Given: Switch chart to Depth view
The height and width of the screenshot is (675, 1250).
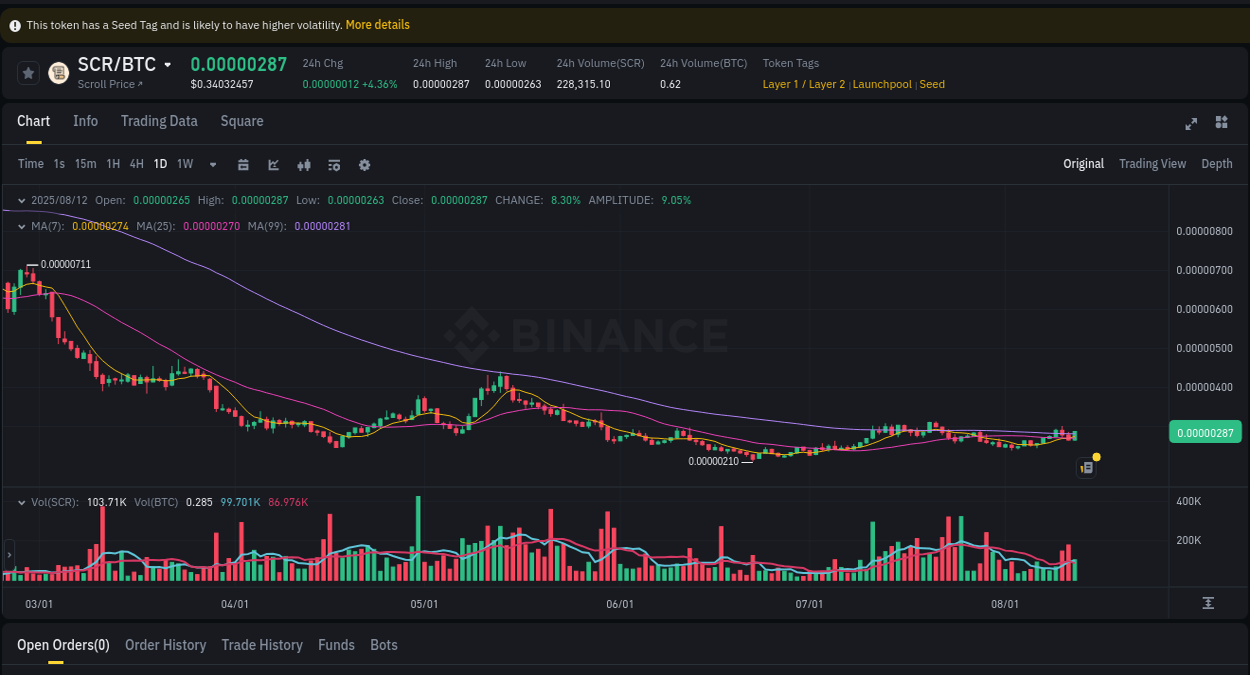Looking at the screenshot, I should pyautogui.click(x=1216, y=163).
